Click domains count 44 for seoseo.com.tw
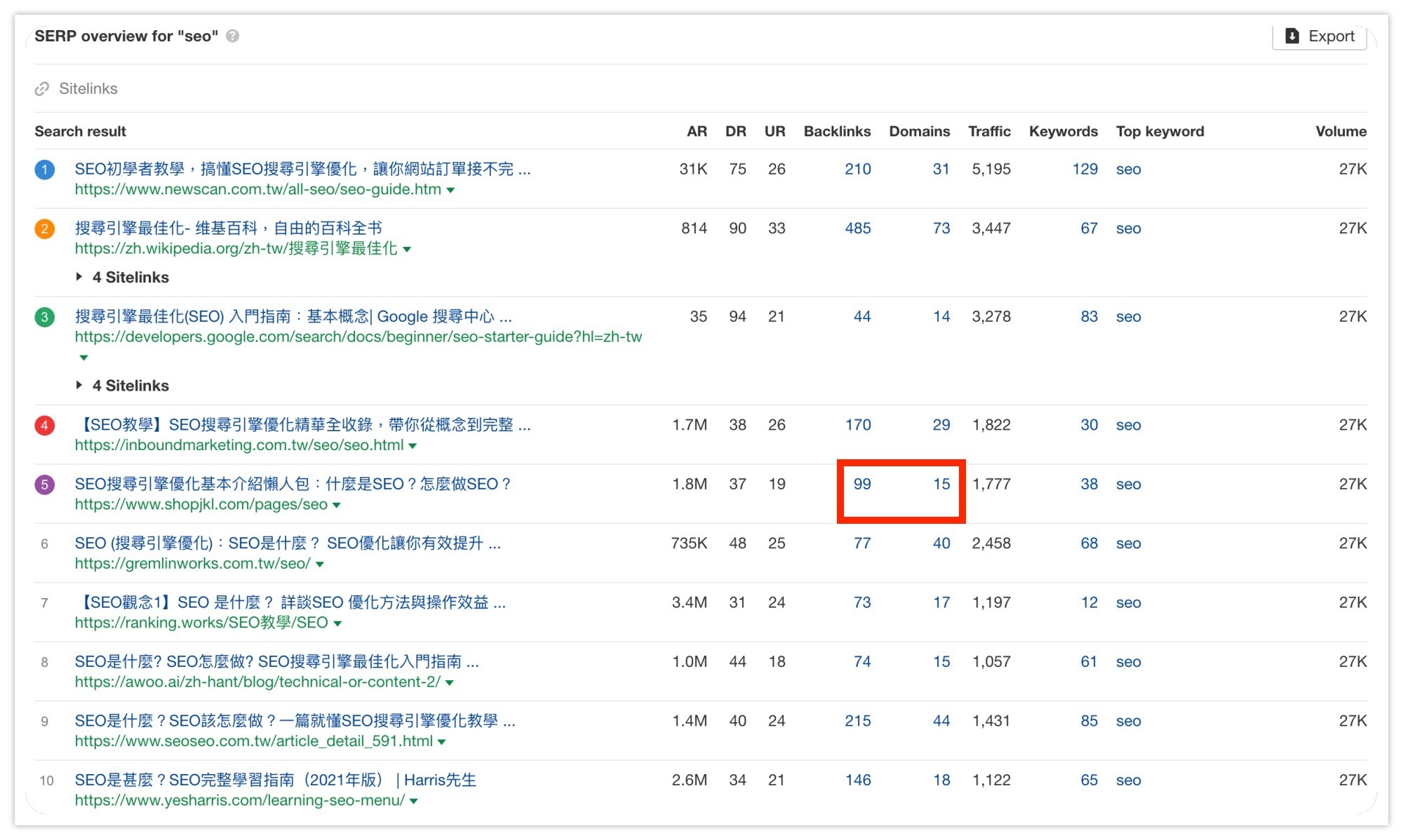The width and height of the screenshot is (1403, 840). 941,721
